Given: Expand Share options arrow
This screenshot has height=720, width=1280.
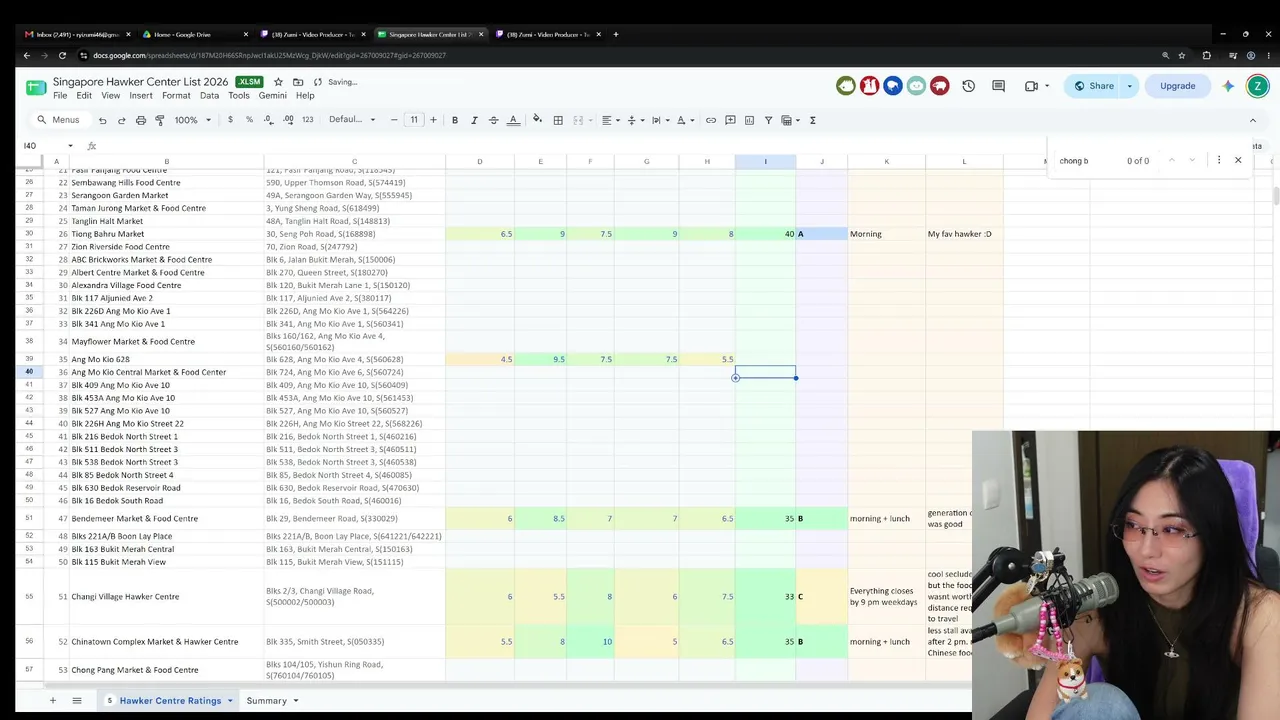Looking at the screenshot, I should (1129, 86).
